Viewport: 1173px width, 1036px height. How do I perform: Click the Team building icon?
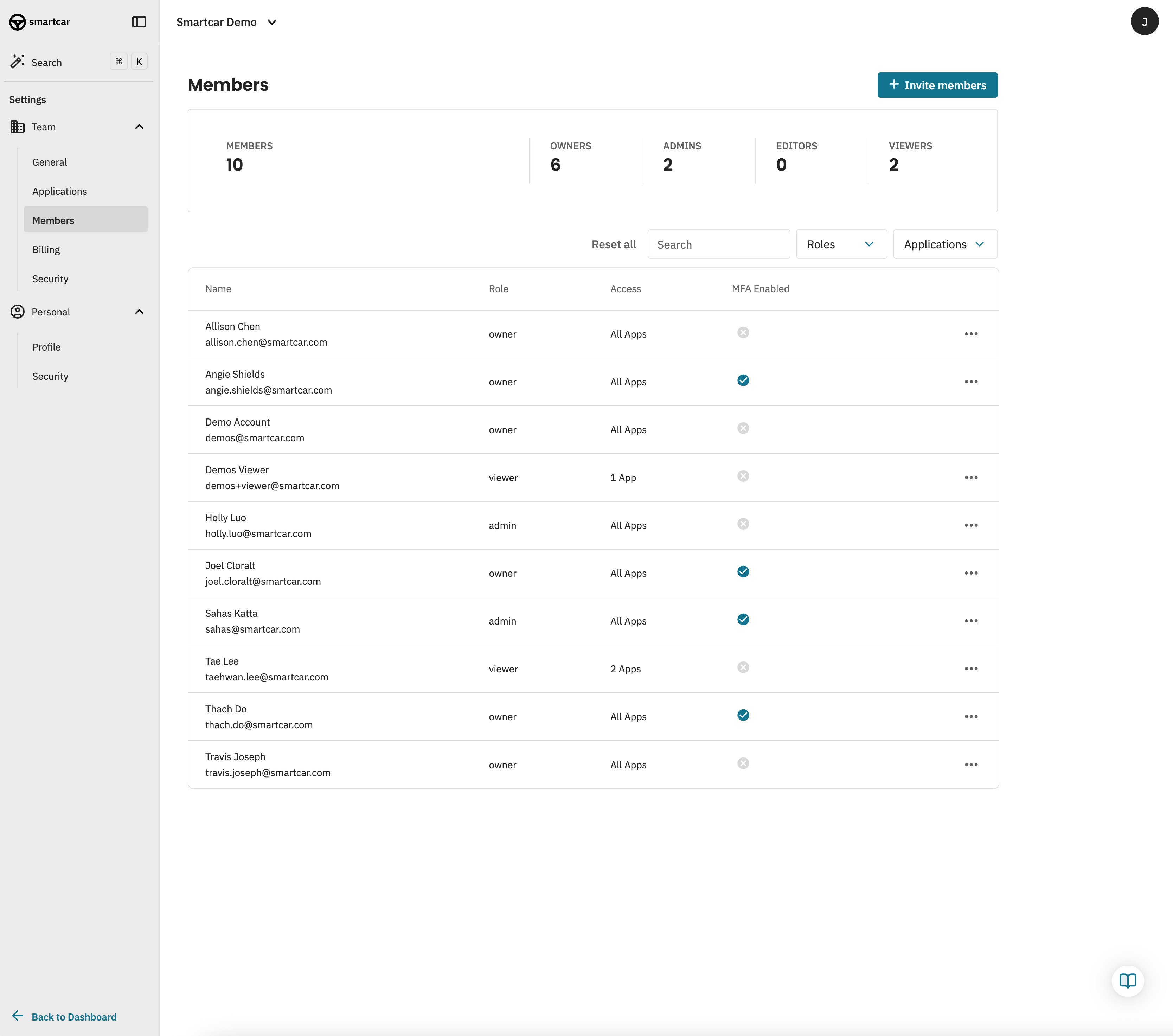coord(18,127)
